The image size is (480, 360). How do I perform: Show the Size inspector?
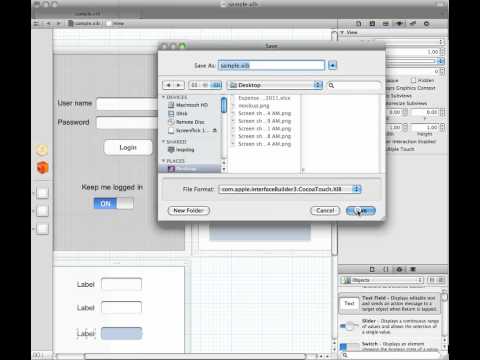point(413,24)
